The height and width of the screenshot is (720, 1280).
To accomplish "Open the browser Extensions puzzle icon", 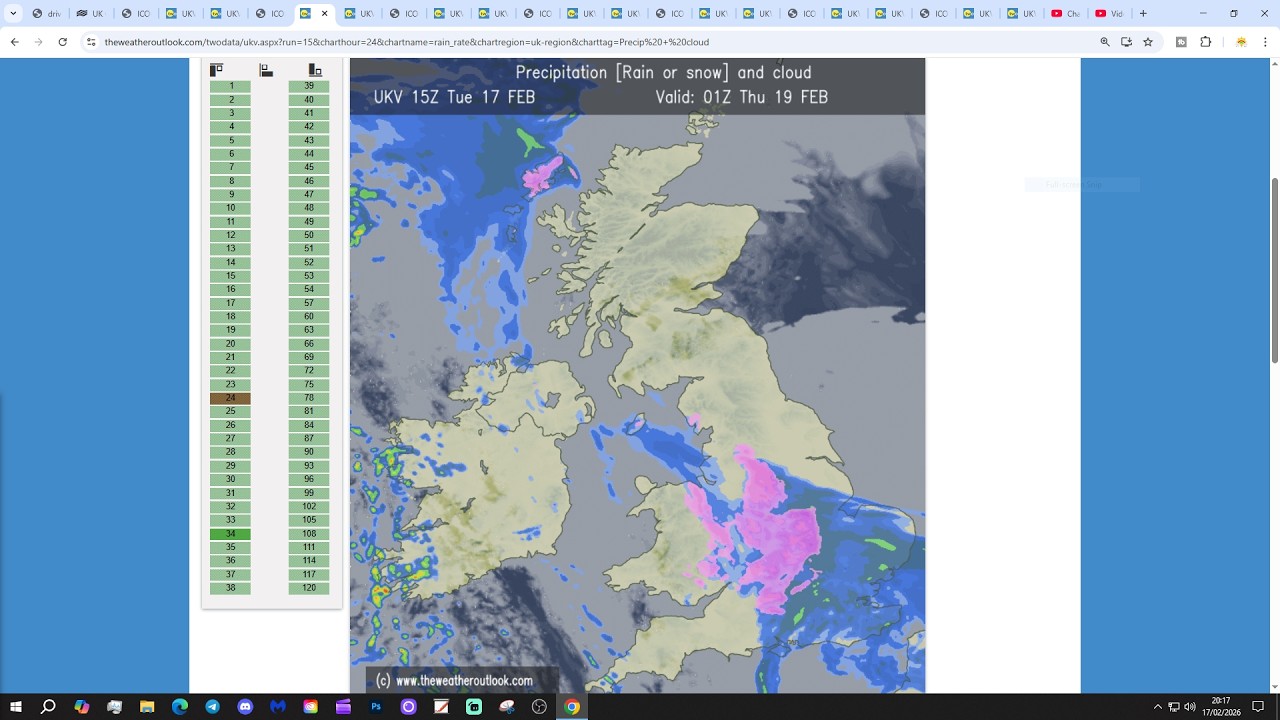I will (x=1205, y=42).
